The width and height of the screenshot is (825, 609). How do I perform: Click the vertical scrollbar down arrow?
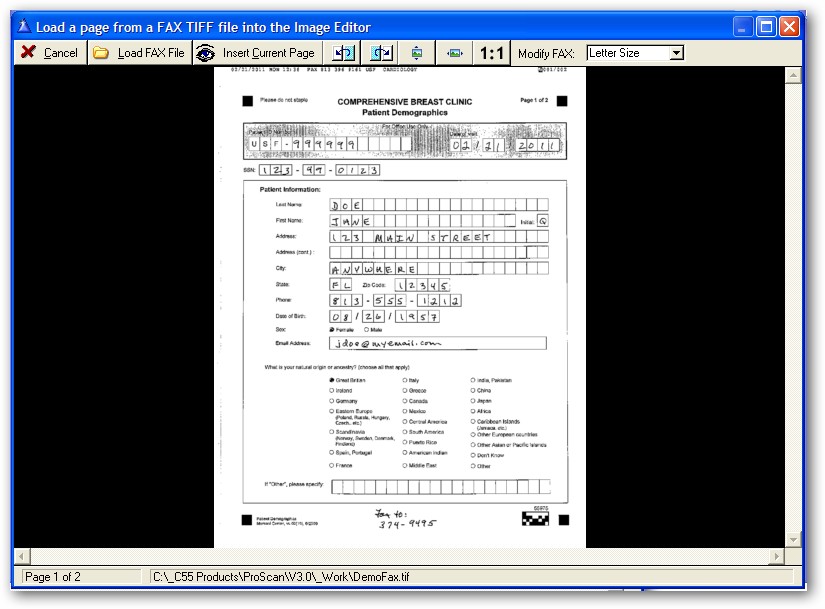794,540
